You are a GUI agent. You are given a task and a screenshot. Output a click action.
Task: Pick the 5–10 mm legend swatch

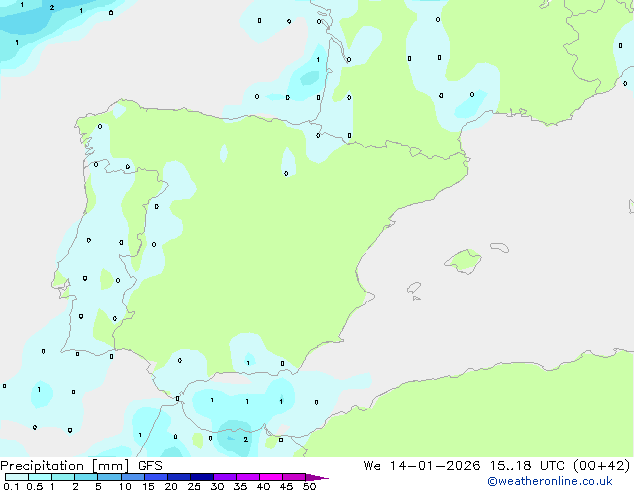tap(109, 477)
